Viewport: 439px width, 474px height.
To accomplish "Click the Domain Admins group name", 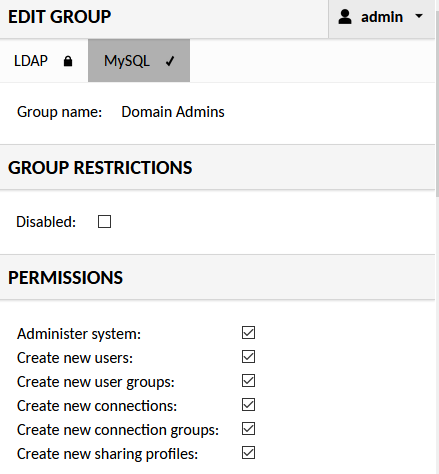I will pos(173,112).
